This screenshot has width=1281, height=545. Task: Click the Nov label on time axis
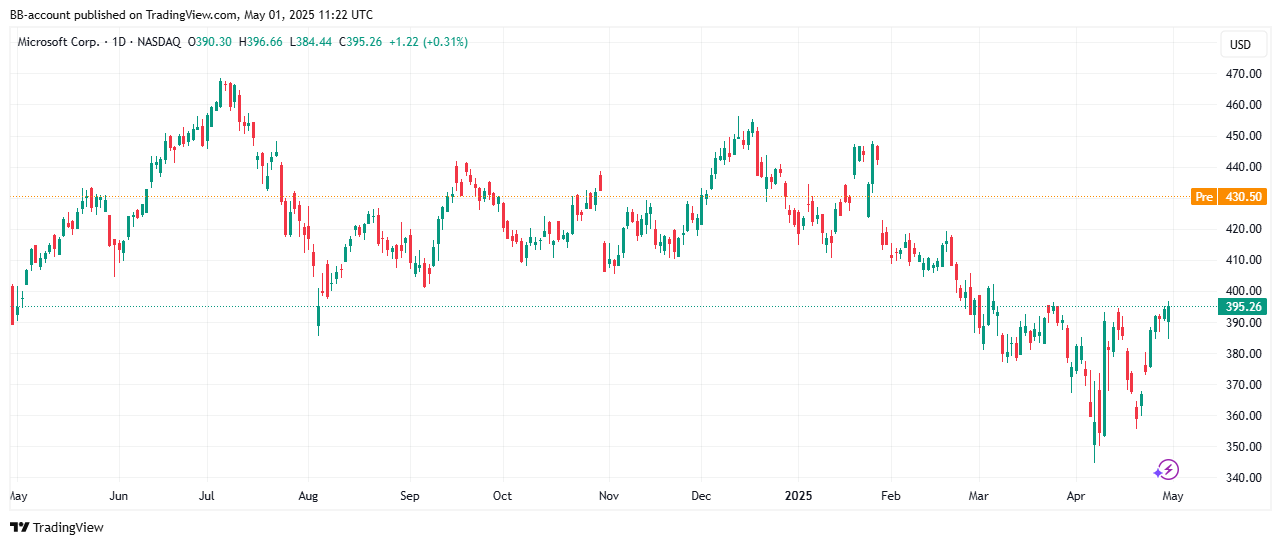pyautogui.click(x=608, y=496)
